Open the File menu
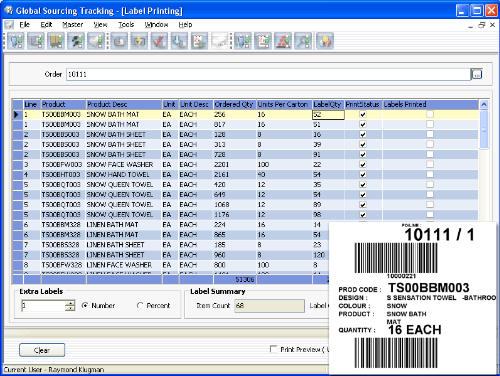This screenshot has height=376, width=500. coord(25,25)
